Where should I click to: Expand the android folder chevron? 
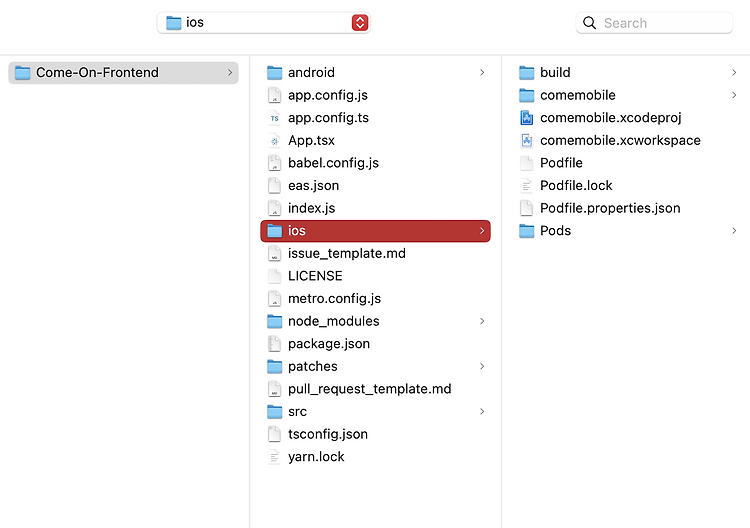tap(482, 72)
